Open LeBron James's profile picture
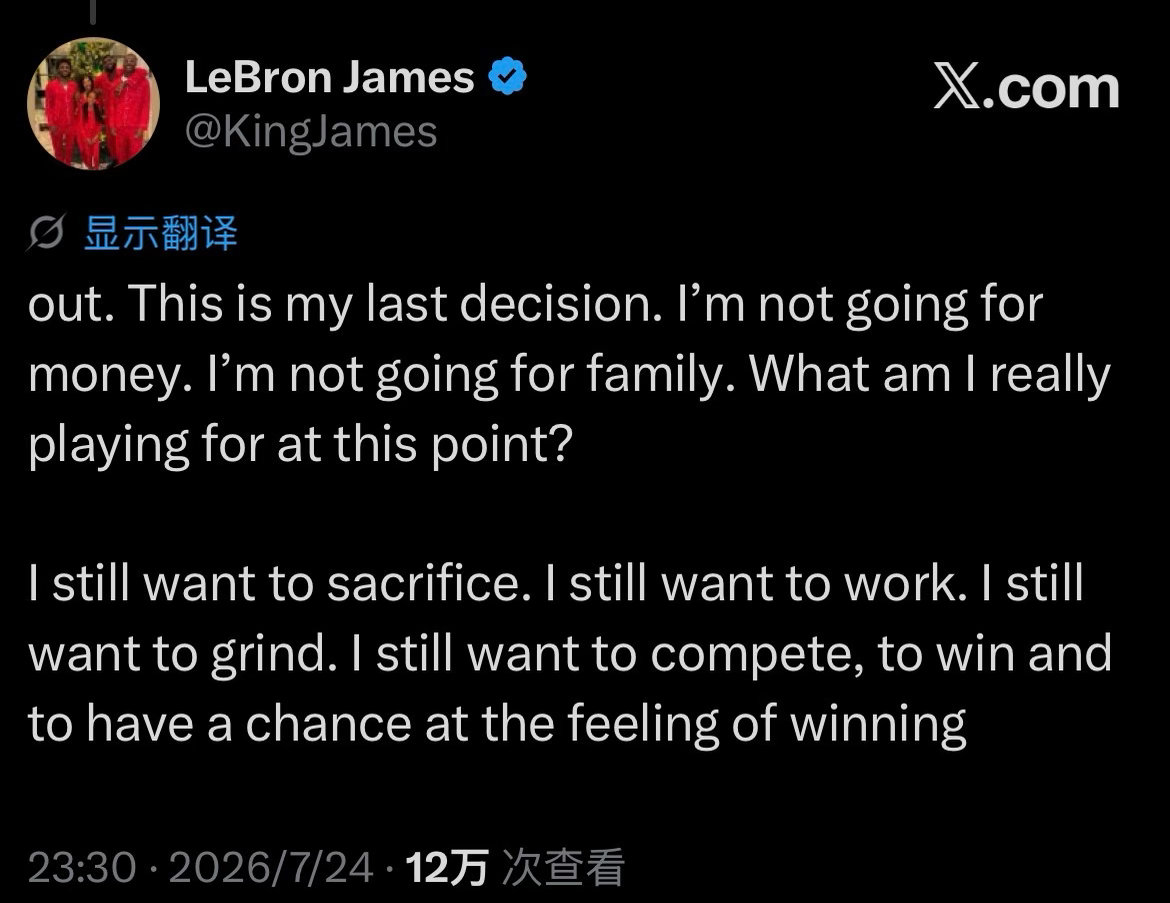Viewport: 1170px width, 903px height. coord(93,103)
